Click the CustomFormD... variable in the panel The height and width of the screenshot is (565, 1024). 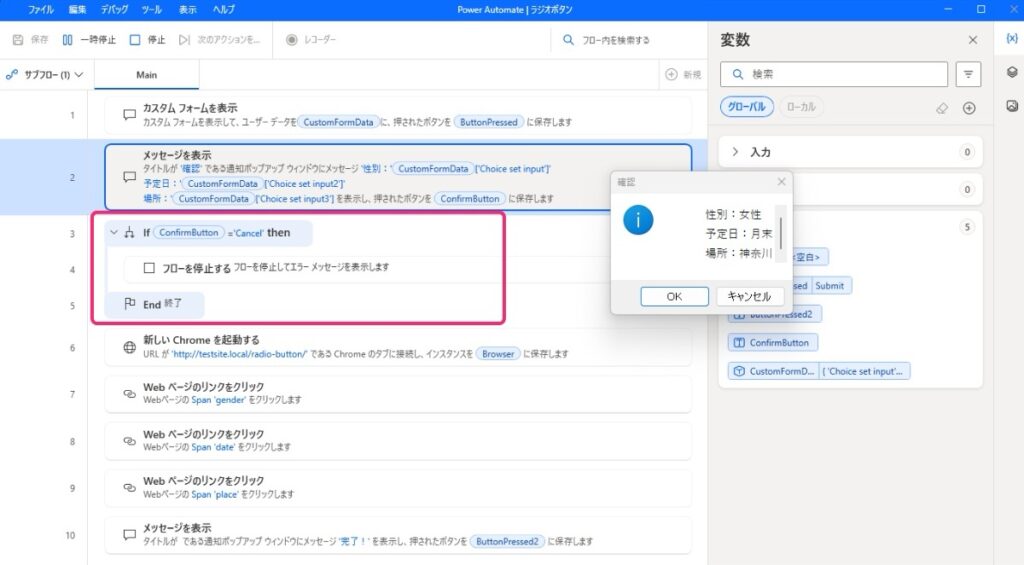click(775, 371)
